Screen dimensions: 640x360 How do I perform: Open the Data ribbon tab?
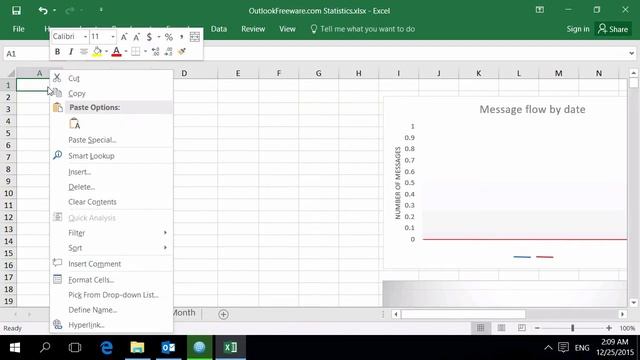pos(219,29)
